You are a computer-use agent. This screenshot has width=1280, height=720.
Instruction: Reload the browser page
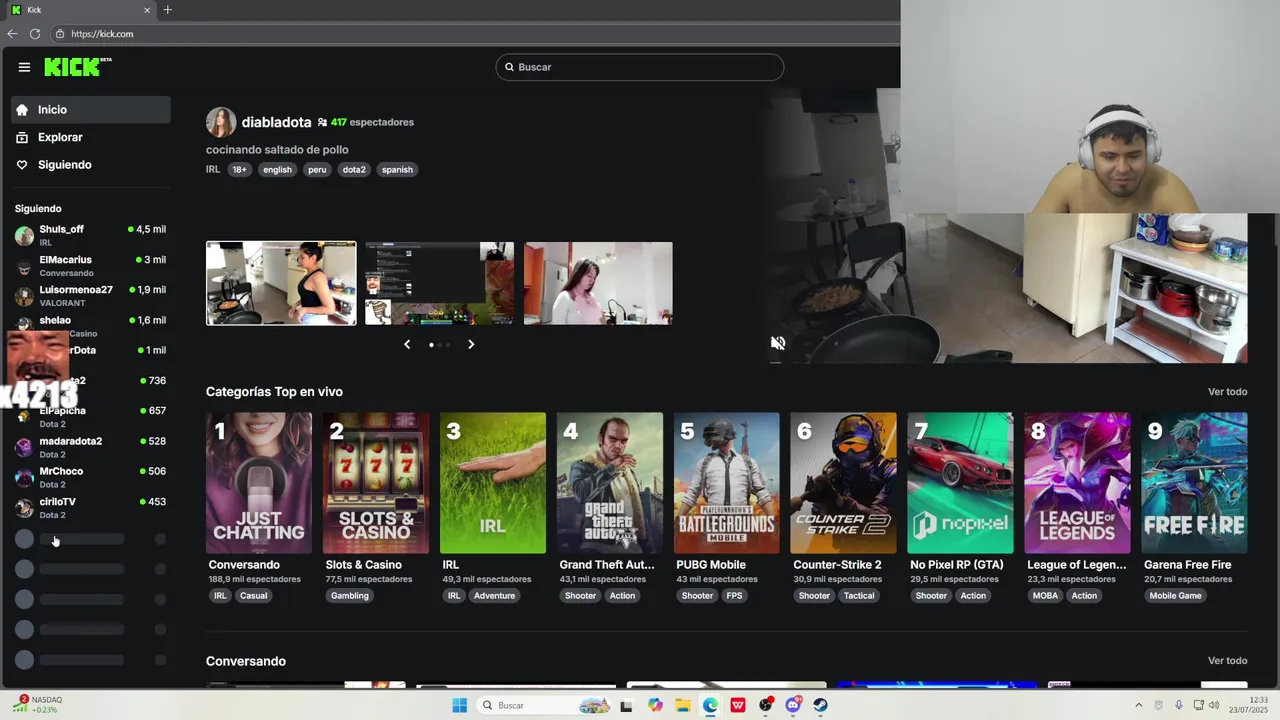pos(35,34)
